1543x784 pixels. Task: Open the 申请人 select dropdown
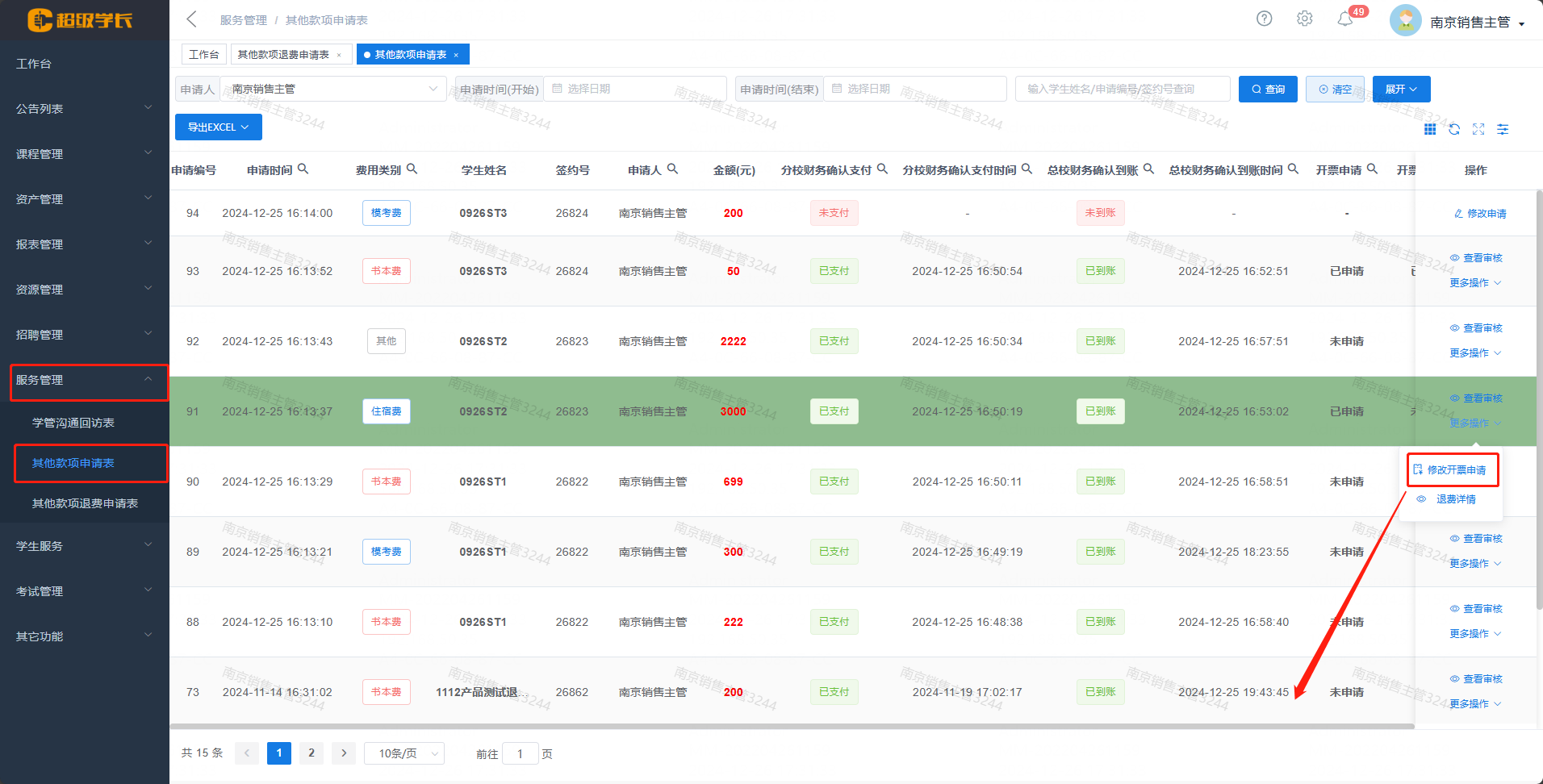[x=332, y=89]
